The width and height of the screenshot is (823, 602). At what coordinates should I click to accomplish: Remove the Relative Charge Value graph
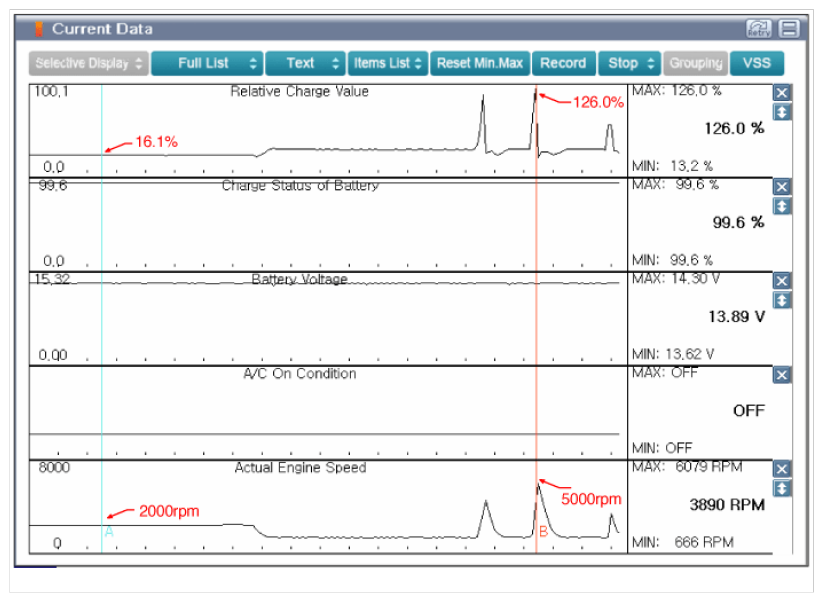[782, 92]
